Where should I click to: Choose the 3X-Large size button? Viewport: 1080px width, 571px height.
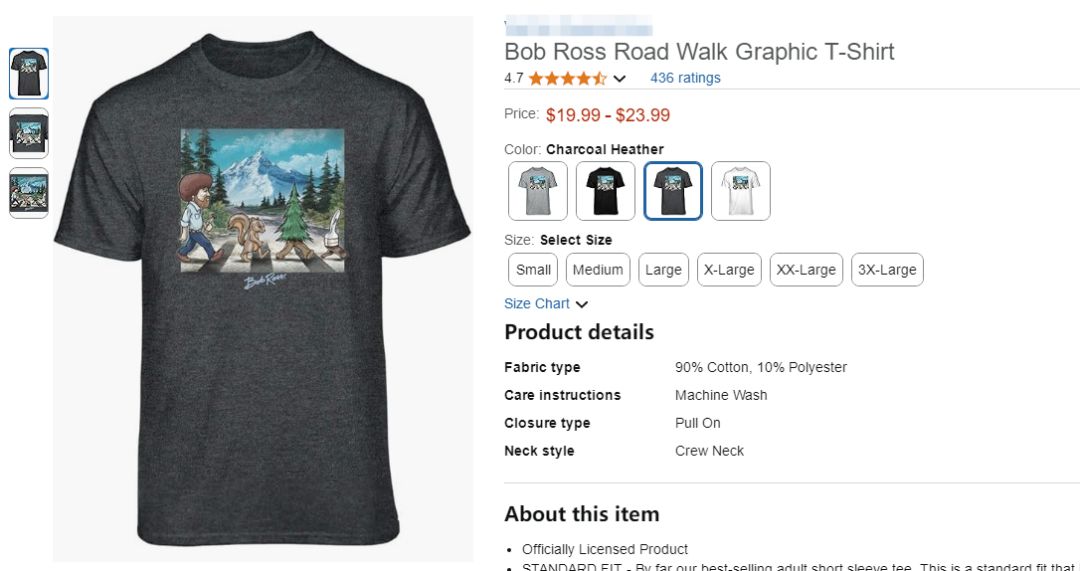coord(887,270)
